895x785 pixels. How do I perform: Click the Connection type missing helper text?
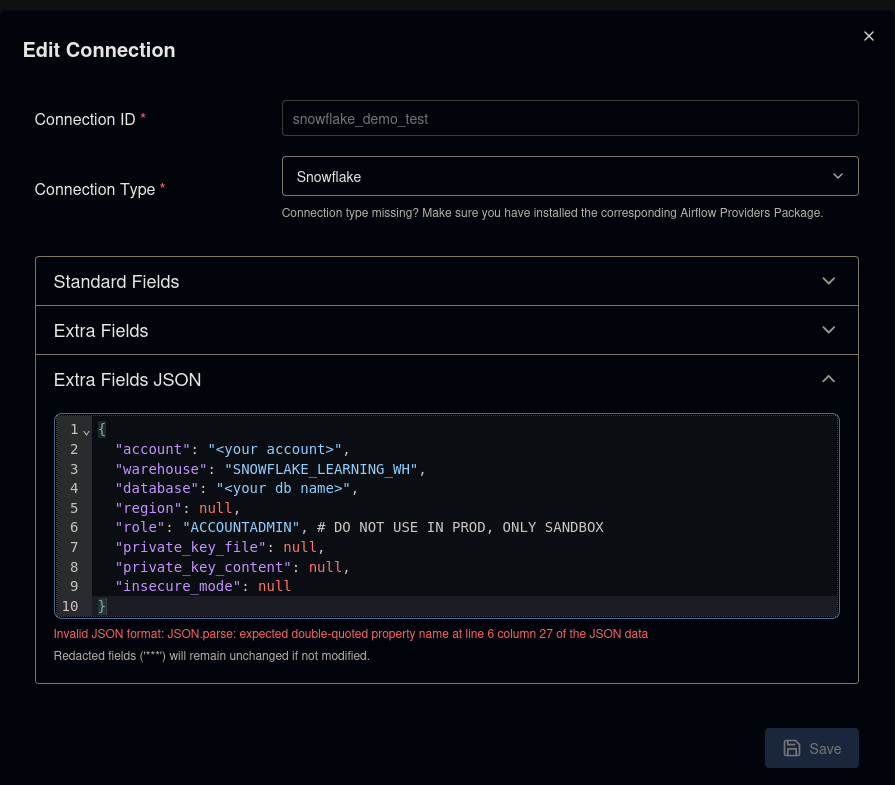tap(552, 213)
